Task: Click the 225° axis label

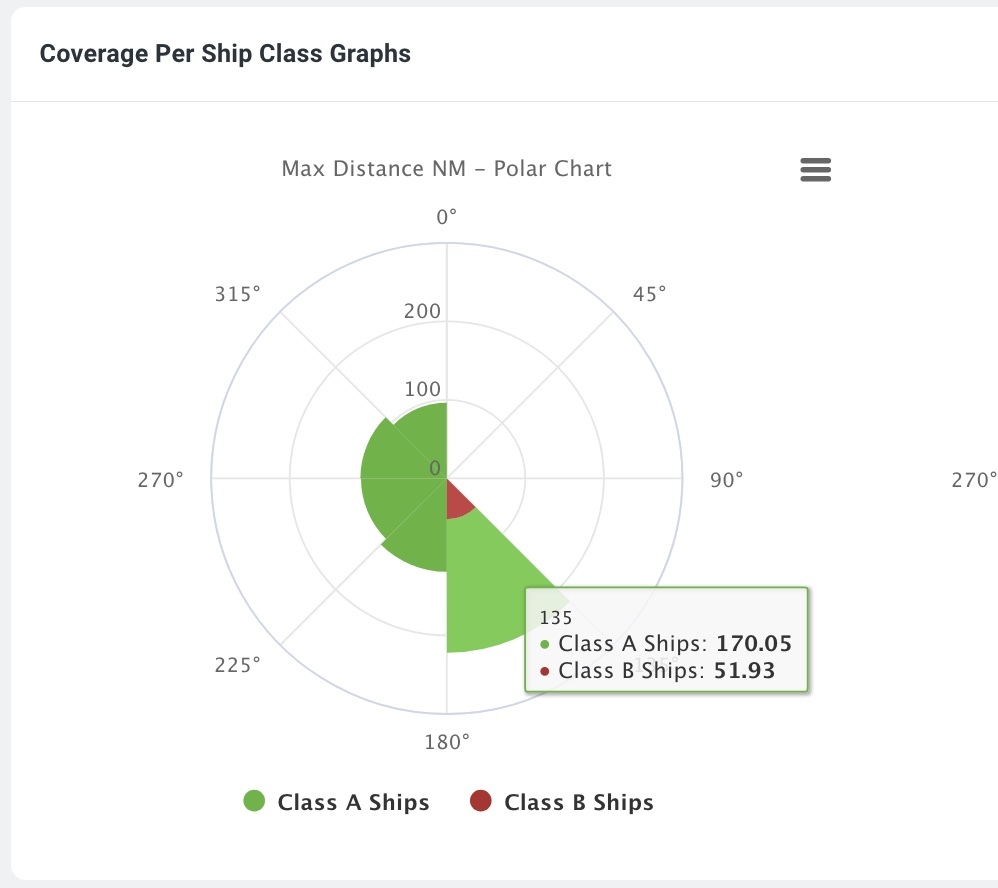Action: tap(237, 665)
